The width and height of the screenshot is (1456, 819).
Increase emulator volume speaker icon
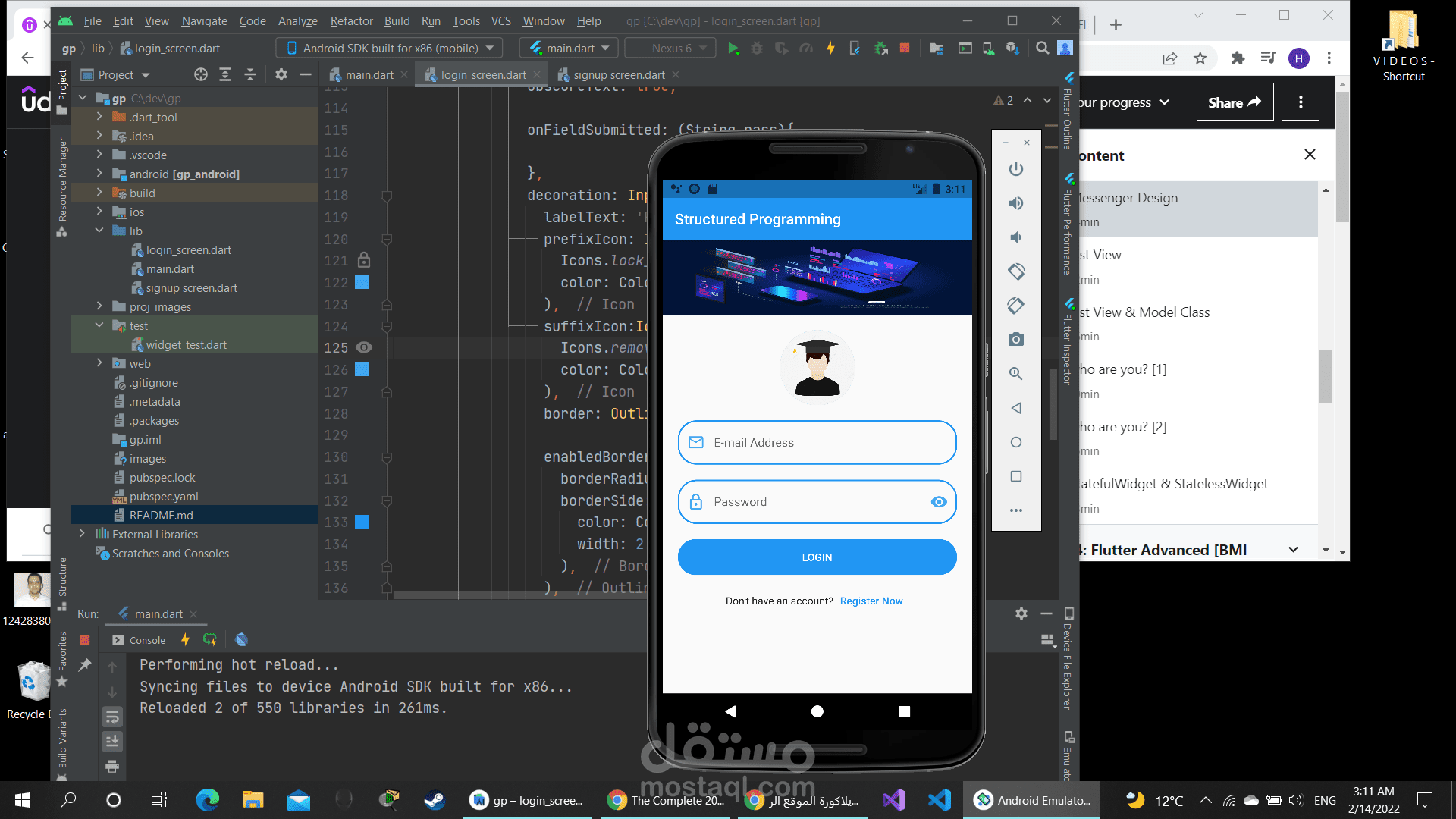click(1016, 203)
